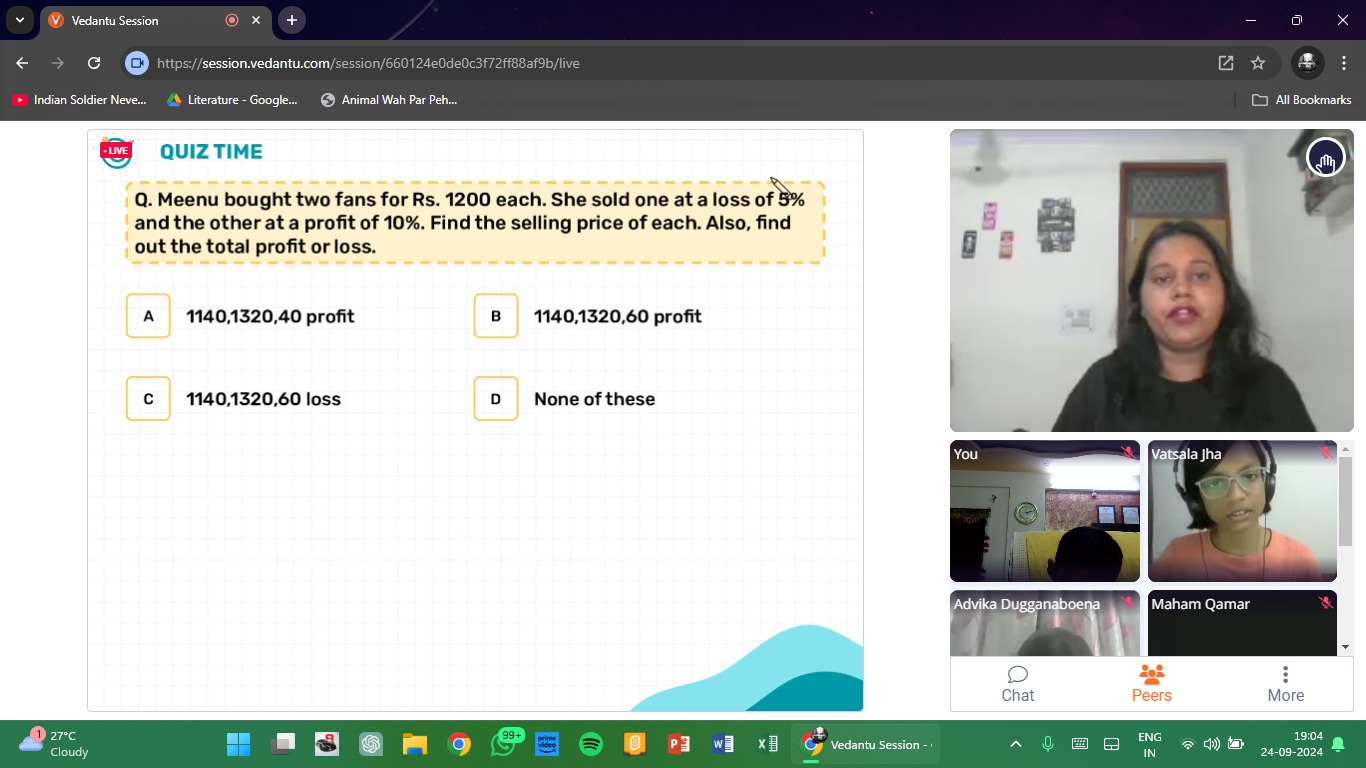Choose option D None of these
This screenshot has height=768, width=1366.
pos(496,399)
